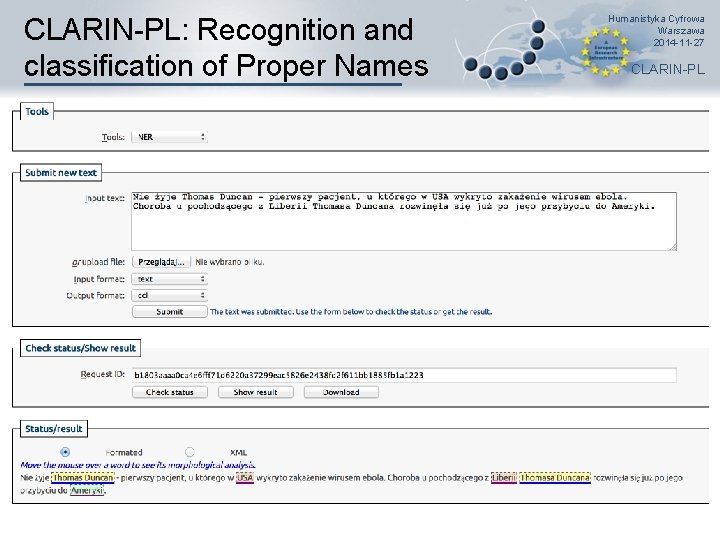The width and height of the screenshot is (720, 540).
Task: Click the CLARIN-PL star circle logo
Action: coord(606,51)
